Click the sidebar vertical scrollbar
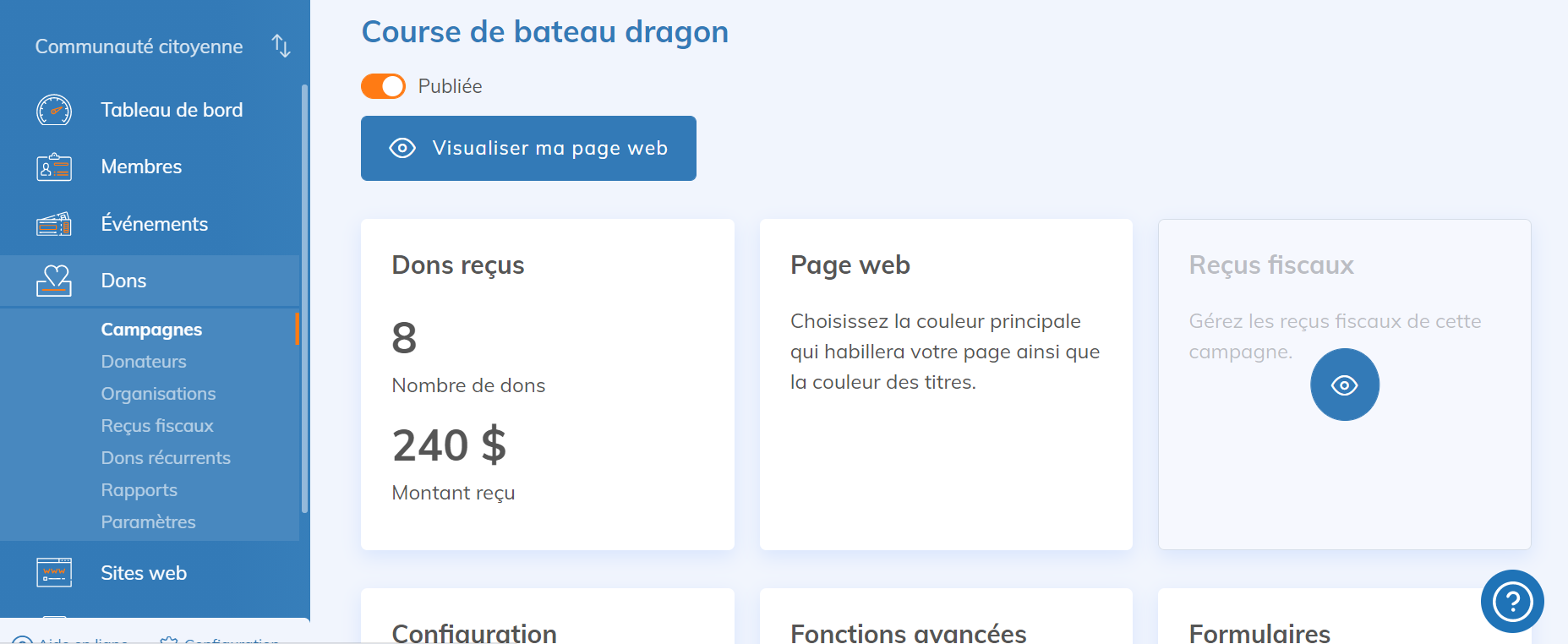Screen dimensions: 1568x644 coord(304,296)
